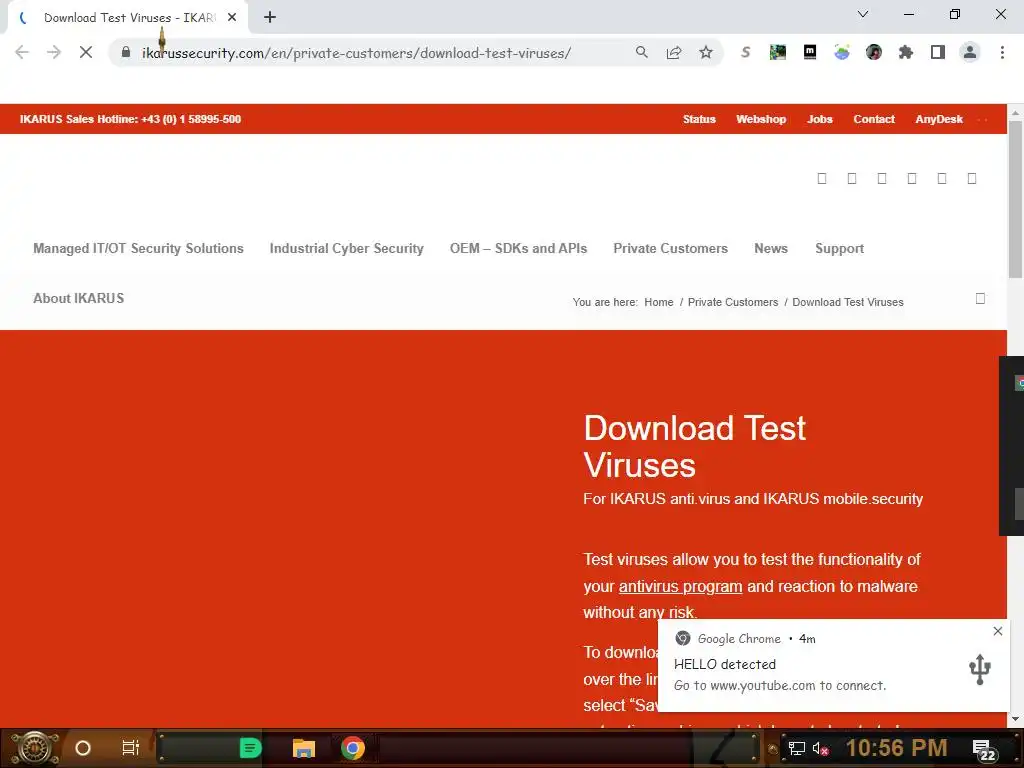
Task: Go to the Webshop link
Action: point(761,119)
